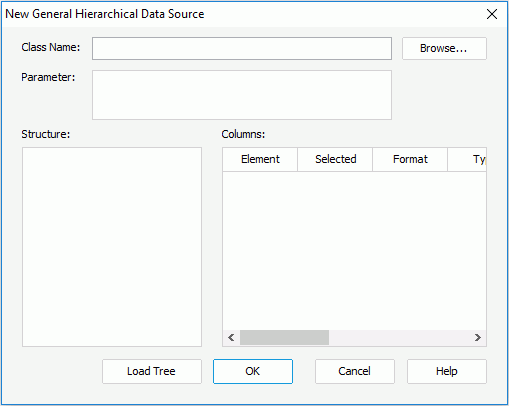This screenshot has width=509, height=406.
Task: Focus the Parameter text area
Action: pyautogui.click(x=242, y=95)
